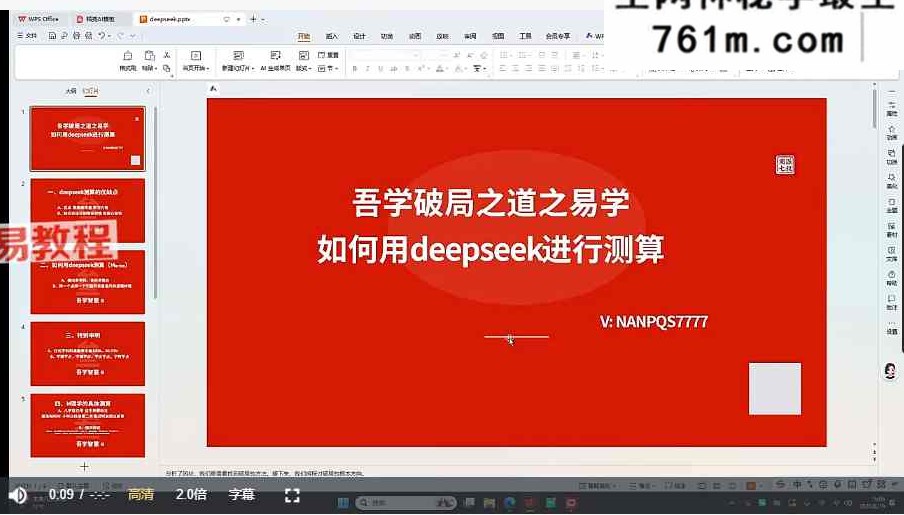Click the thumbnail panel vertical scrollbar
The image size is (904, 515).
(x=155, y=202)
